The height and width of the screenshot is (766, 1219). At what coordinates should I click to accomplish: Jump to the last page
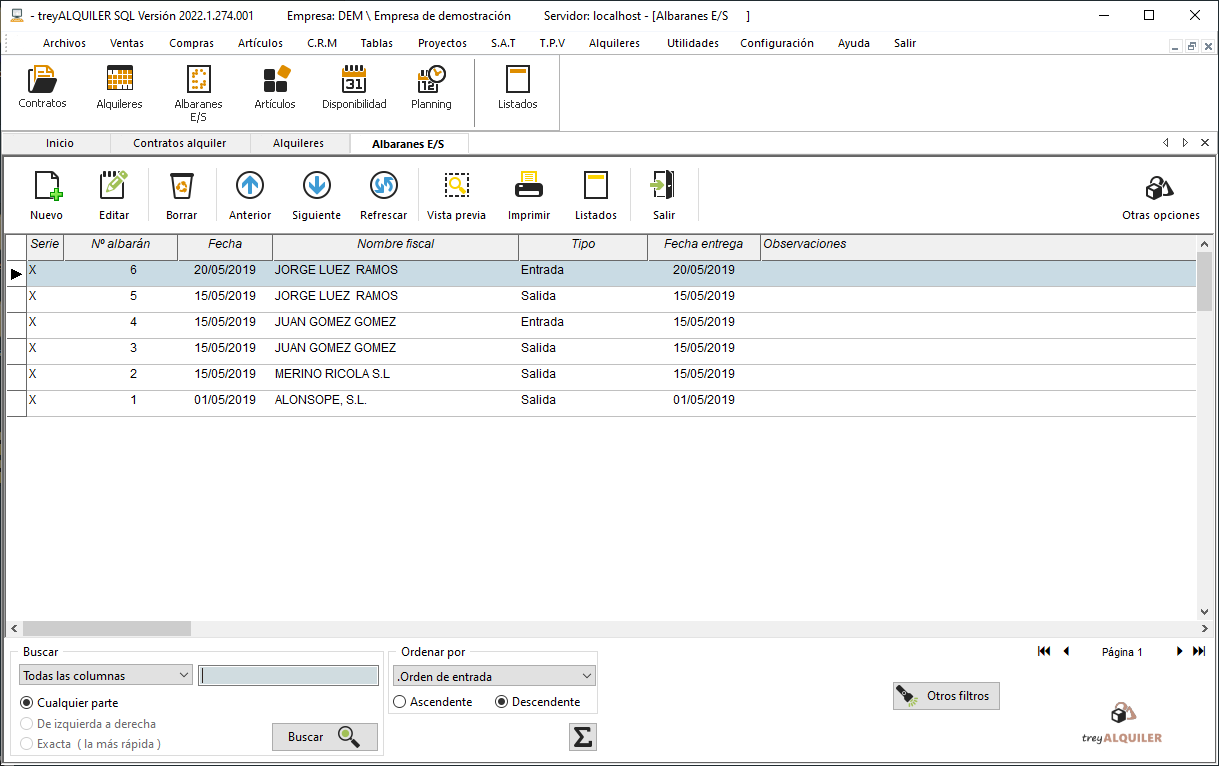click(1199, 651)
